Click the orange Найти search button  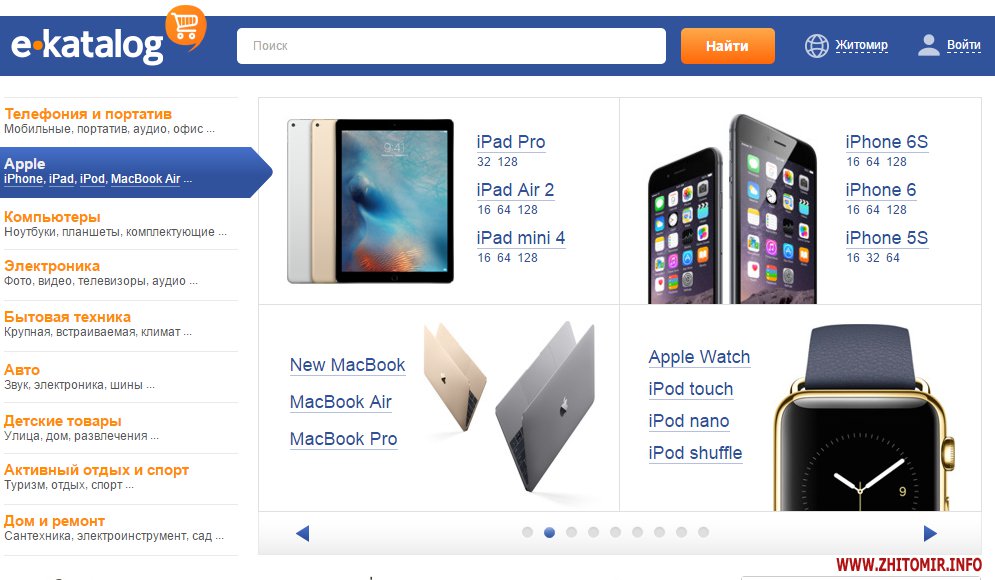728,46
